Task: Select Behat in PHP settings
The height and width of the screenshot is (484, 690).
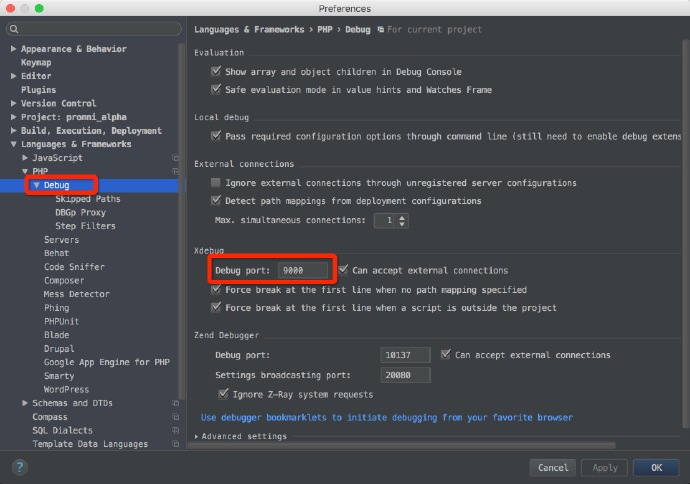Action: (x=56, y=253)
